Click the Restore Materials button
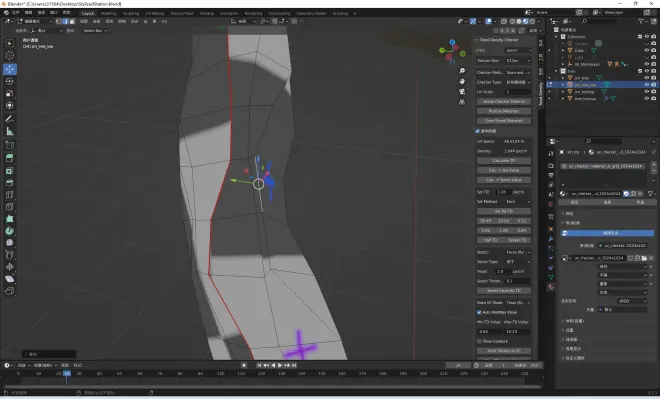 point(504,111)
